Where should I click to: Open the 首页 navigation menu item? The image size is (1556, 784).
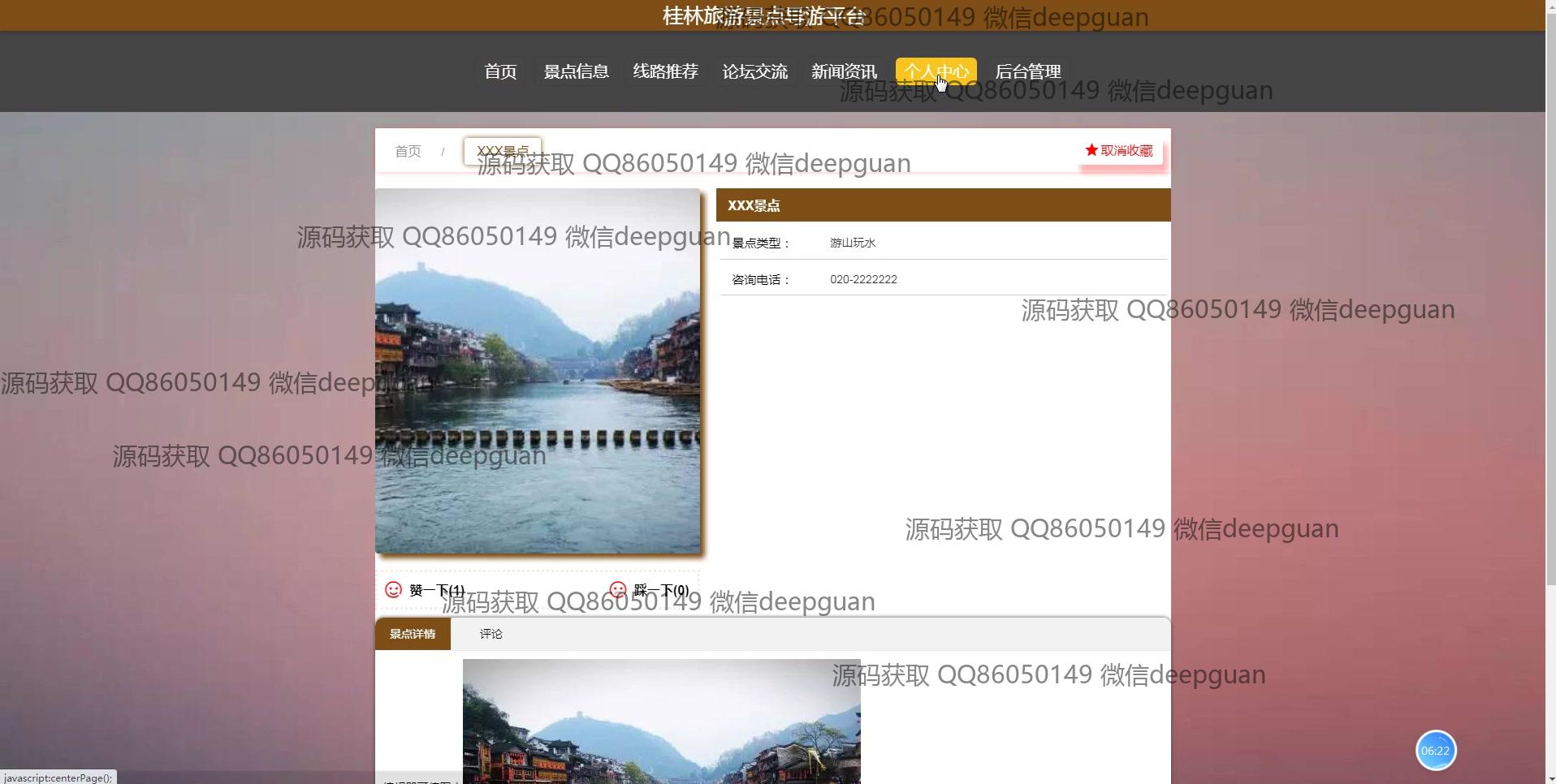pyautogui.click(x=500, y=71)
